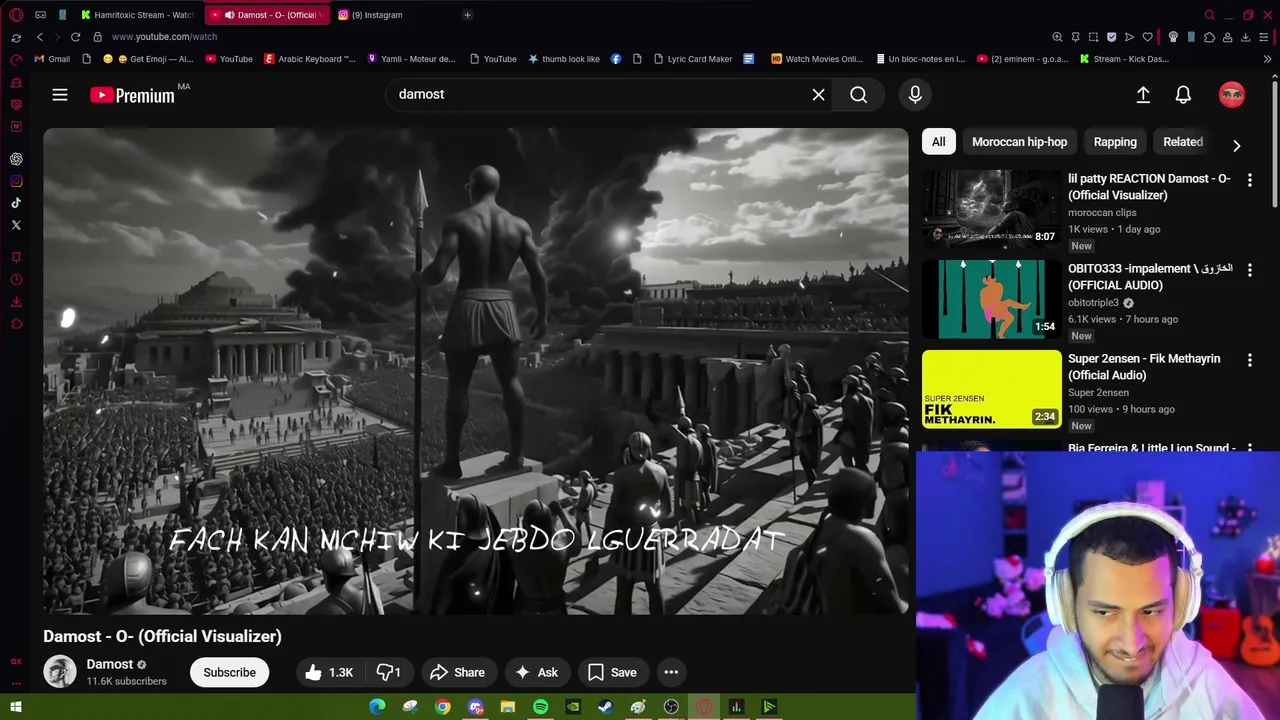Open OBITO333 impalement video thumbnail
Screen dimensions: 1280x720
(991, 299)
